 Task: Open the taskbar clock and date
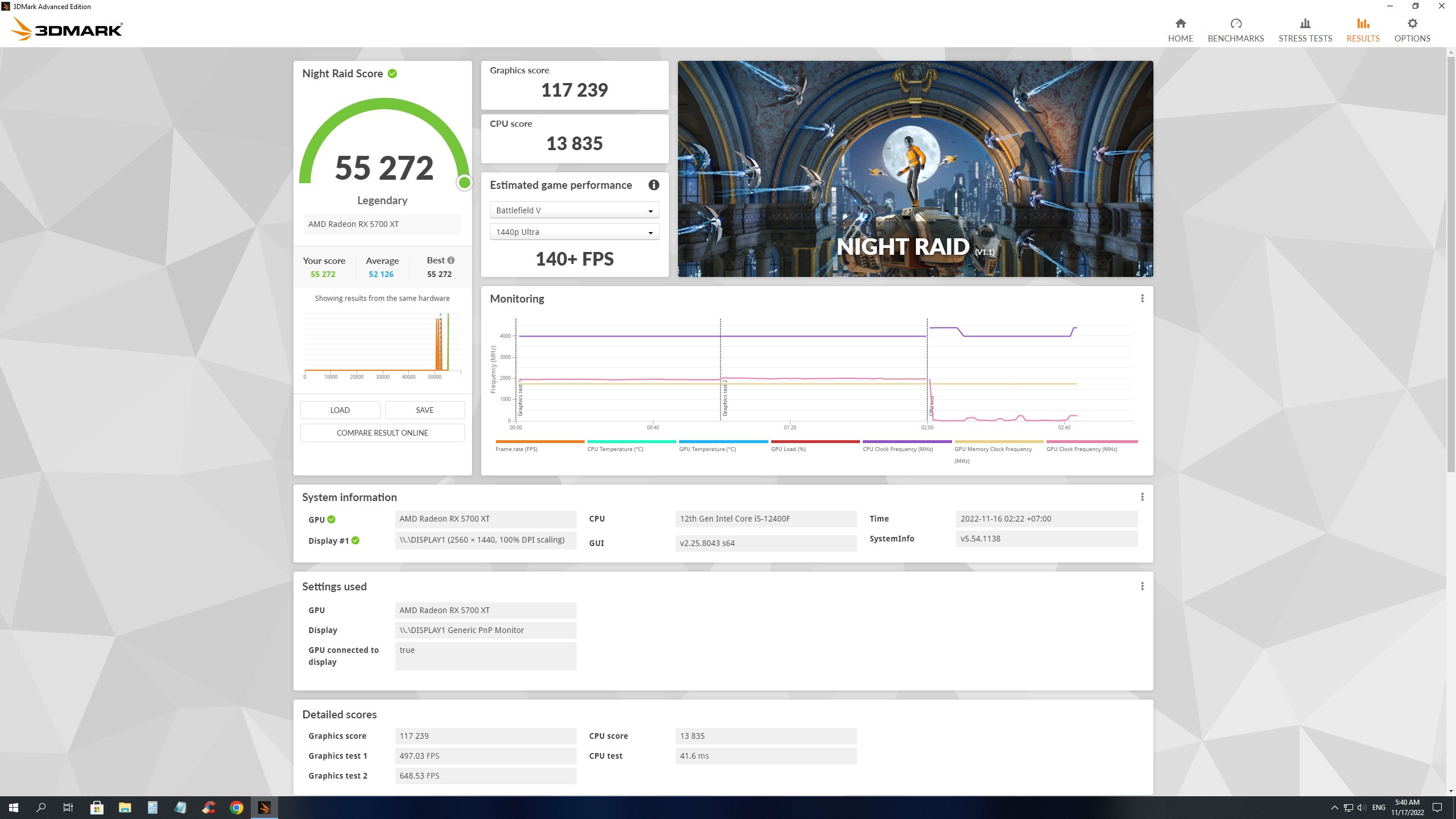pos(1407,808)
